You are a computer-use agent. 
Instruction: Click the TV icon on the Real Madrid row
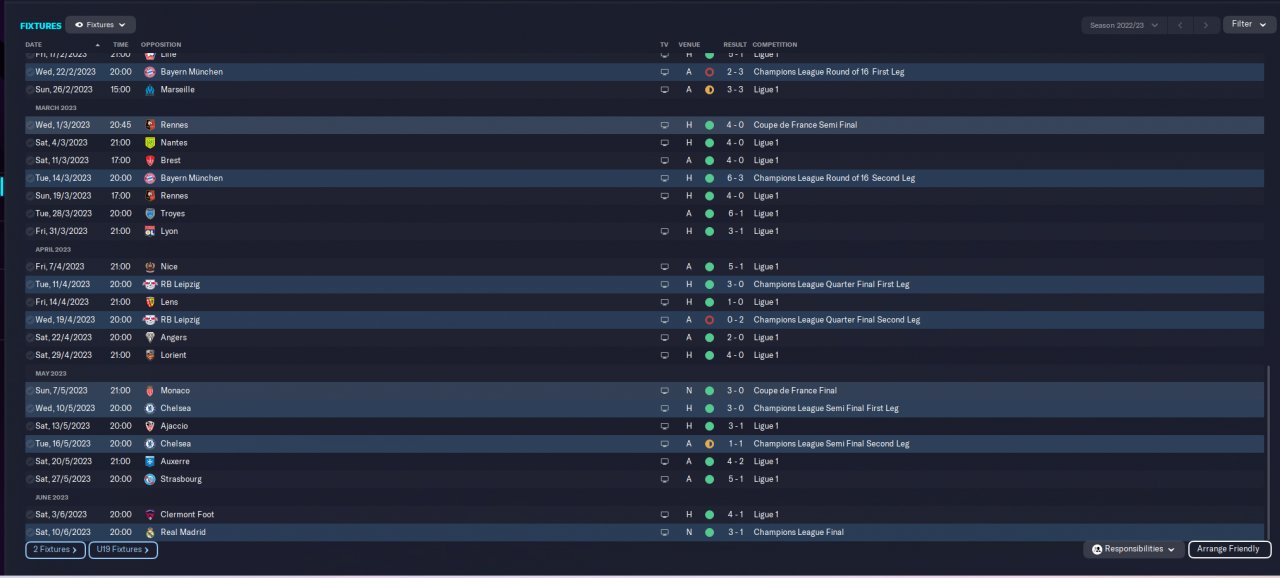click(664, 532)
